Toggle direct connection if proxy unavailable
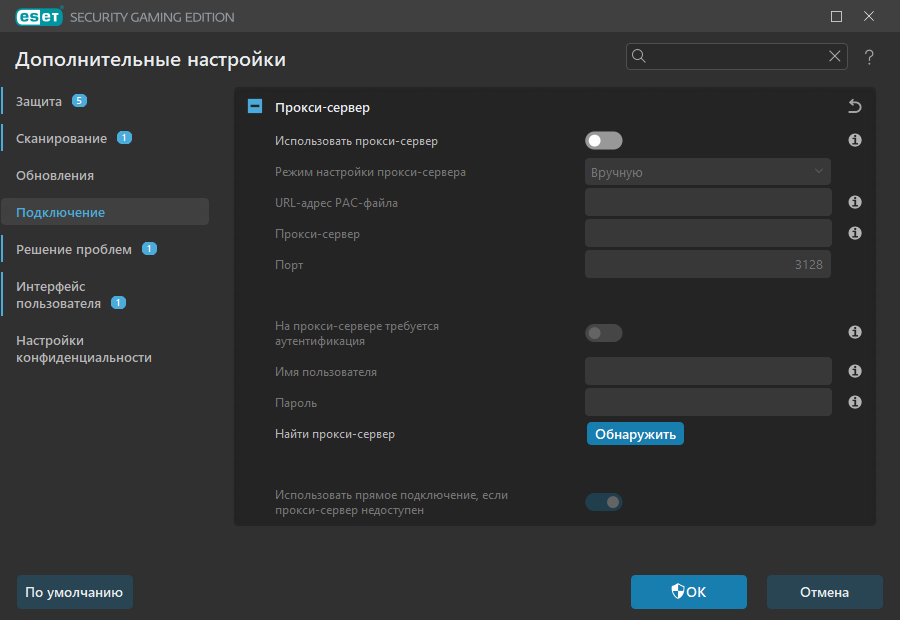Viewport: 900px width, 620px height. 604,502
